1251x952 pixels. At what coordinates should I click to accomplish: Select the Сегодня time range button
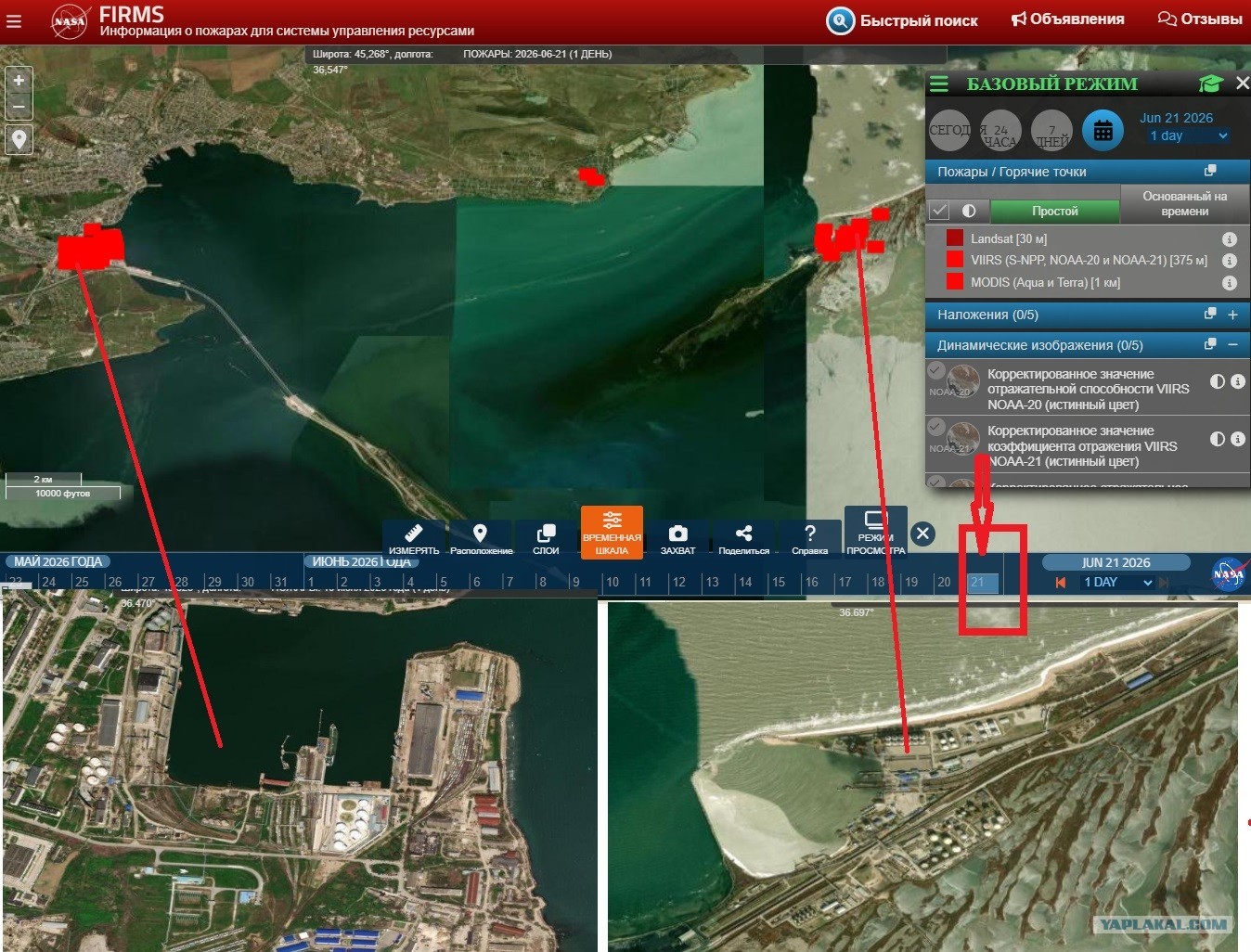[949, 131]
